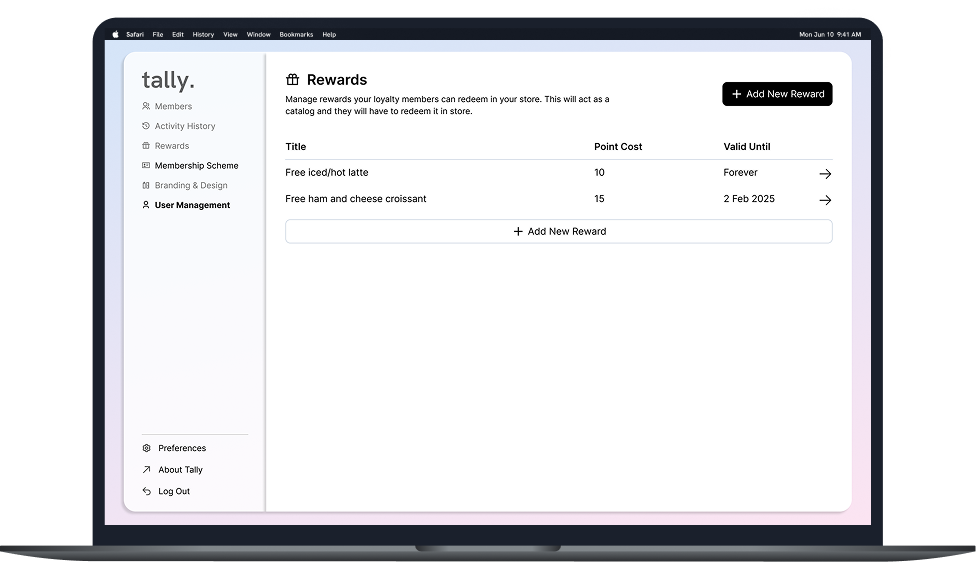The width and height of the screenshot is (976, 562).
Task: Open the Bookmarks menu in menu bar
Action: (x=296, y=35)
